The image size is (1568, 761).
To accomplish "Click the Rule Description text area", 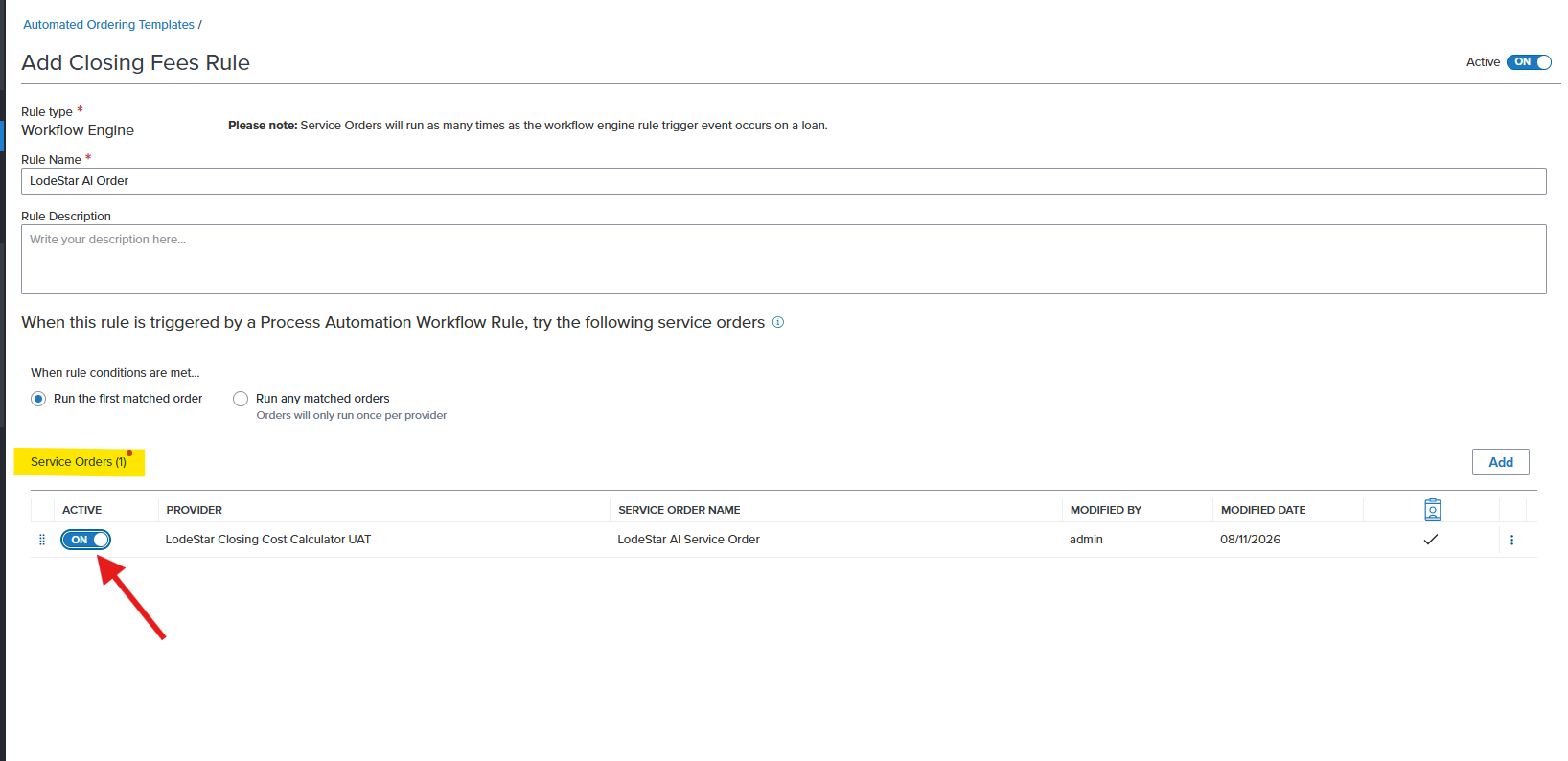I will pos(783,259).
